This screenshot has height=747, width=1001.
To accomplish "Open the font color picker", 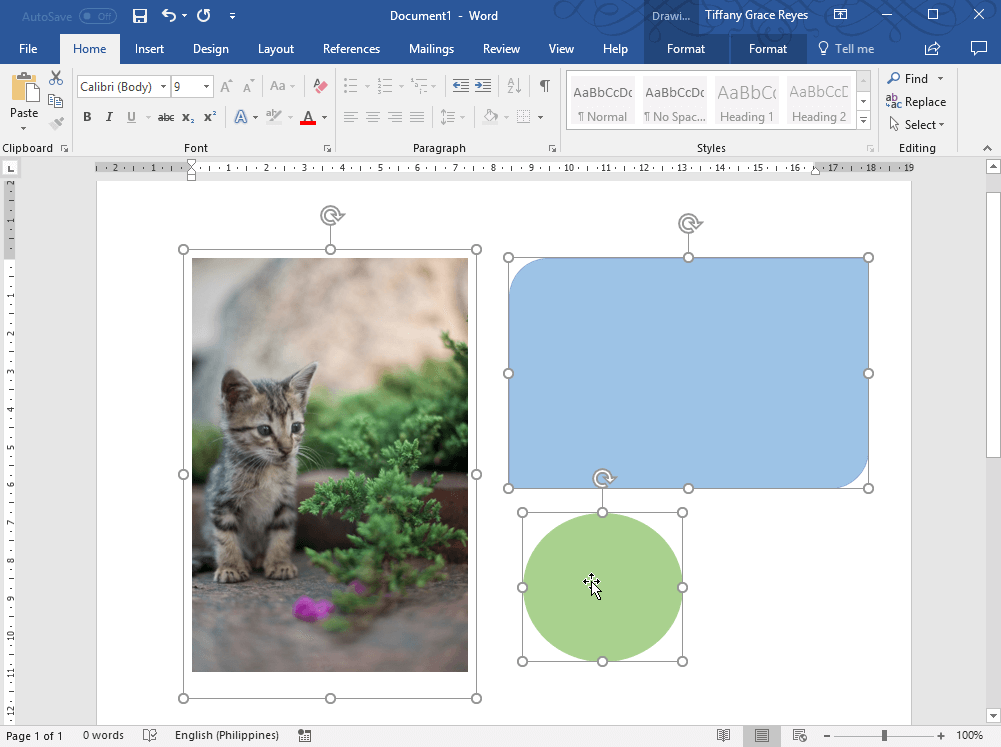I will pos(323,117).
